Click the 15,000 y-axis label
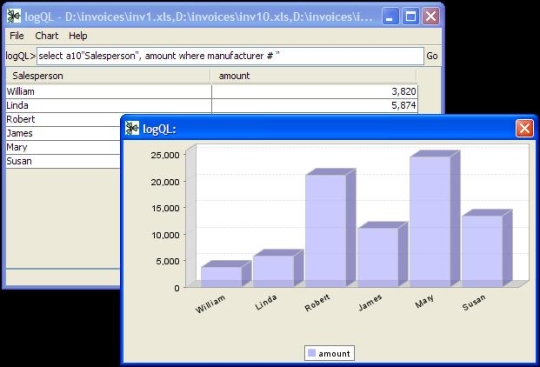540x367 pixels. pyautogui.click(x=165, y=208)
